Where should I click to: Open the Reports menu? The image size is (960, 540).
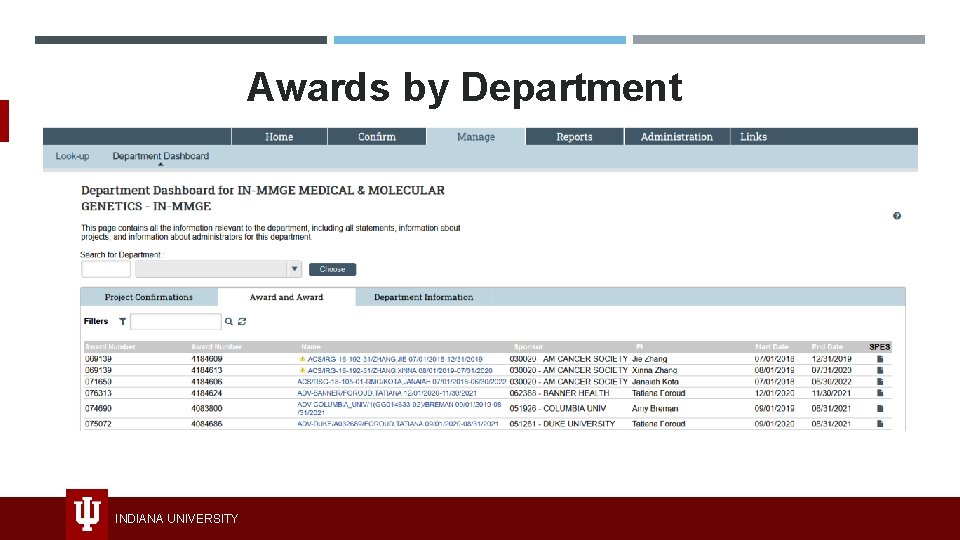click(x=574, y=137)
